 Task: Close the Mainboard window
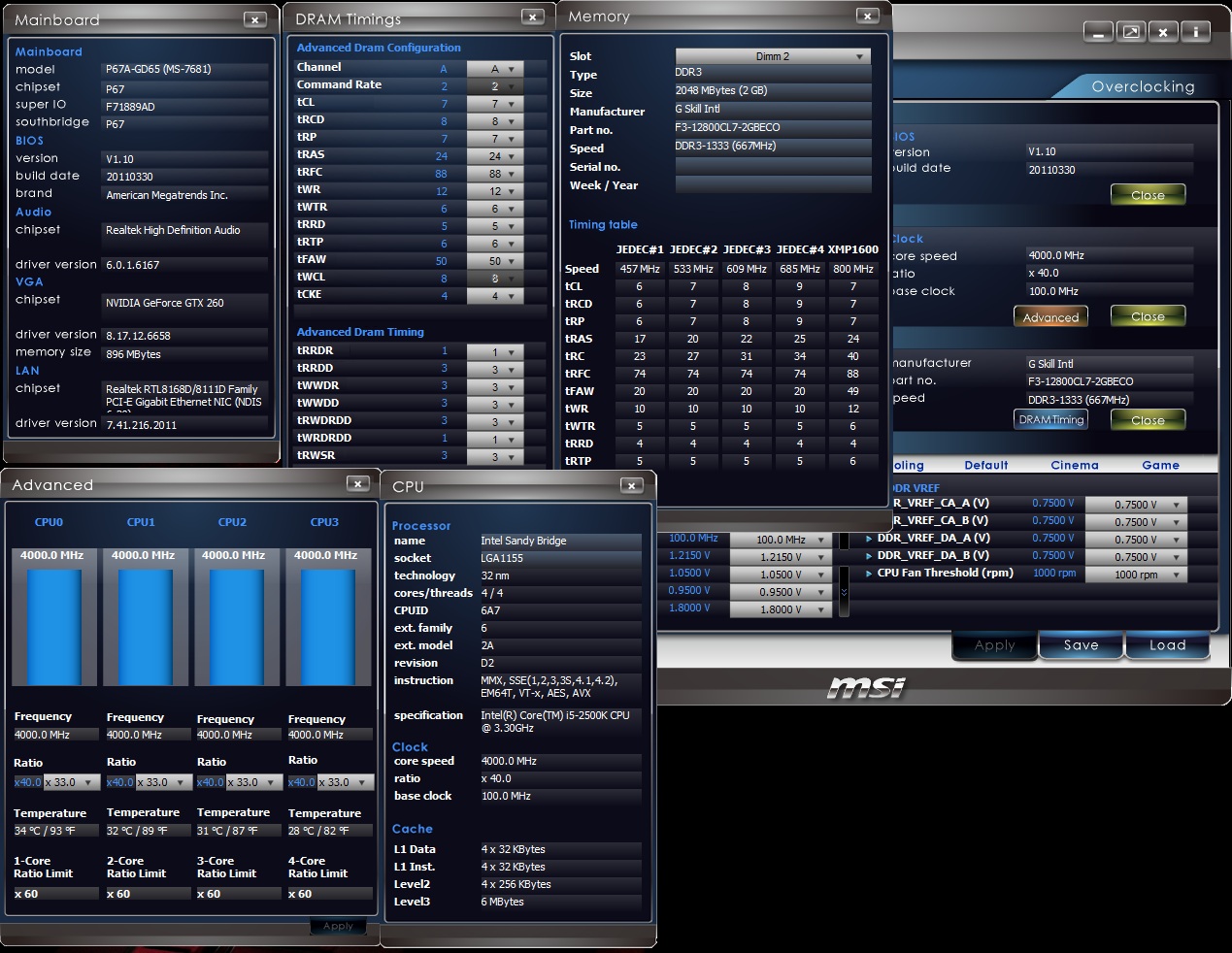[254, 19]
